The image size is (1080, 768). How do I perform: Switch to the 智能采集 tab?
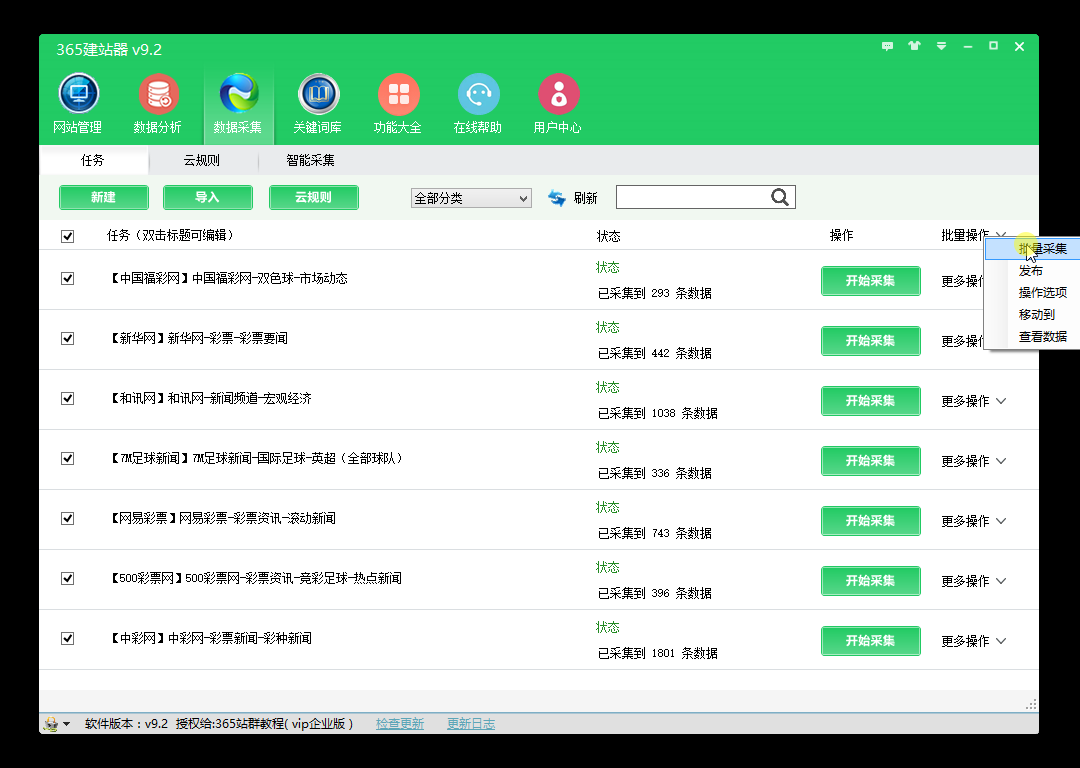(x=311, y=160)
